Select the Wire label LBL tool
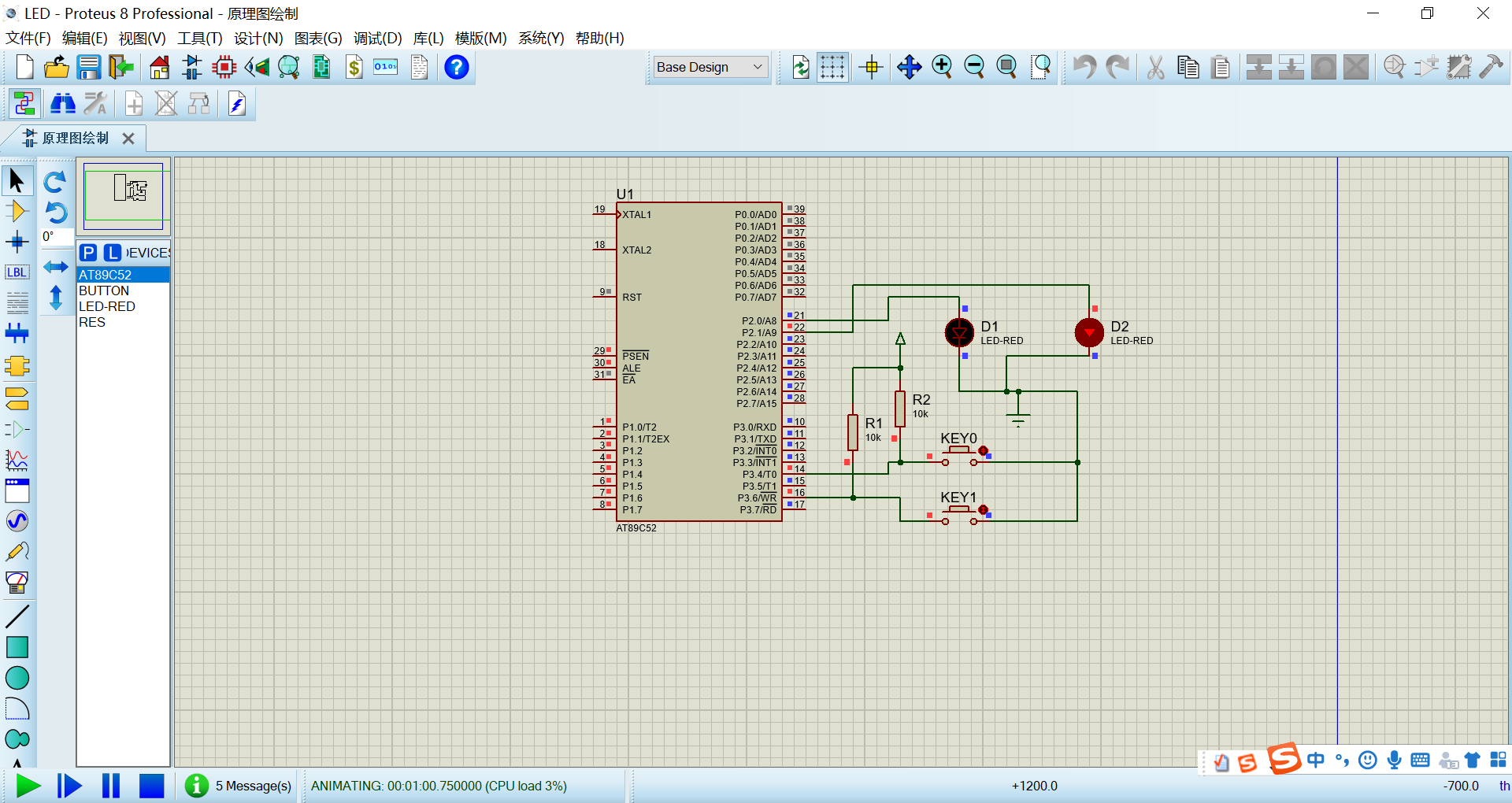 (x=17, y=272)
